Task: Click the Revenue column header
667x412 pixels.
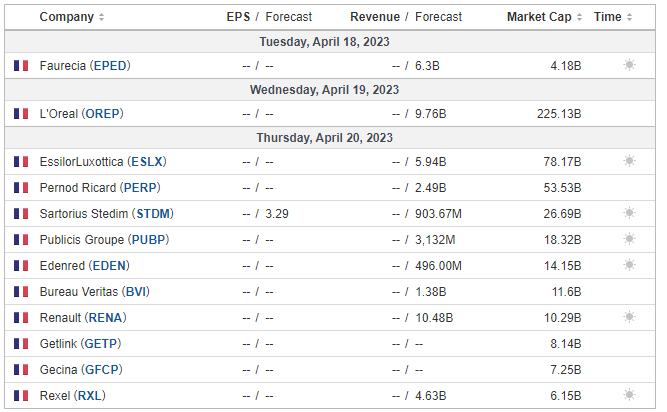Action: [375, 17]
